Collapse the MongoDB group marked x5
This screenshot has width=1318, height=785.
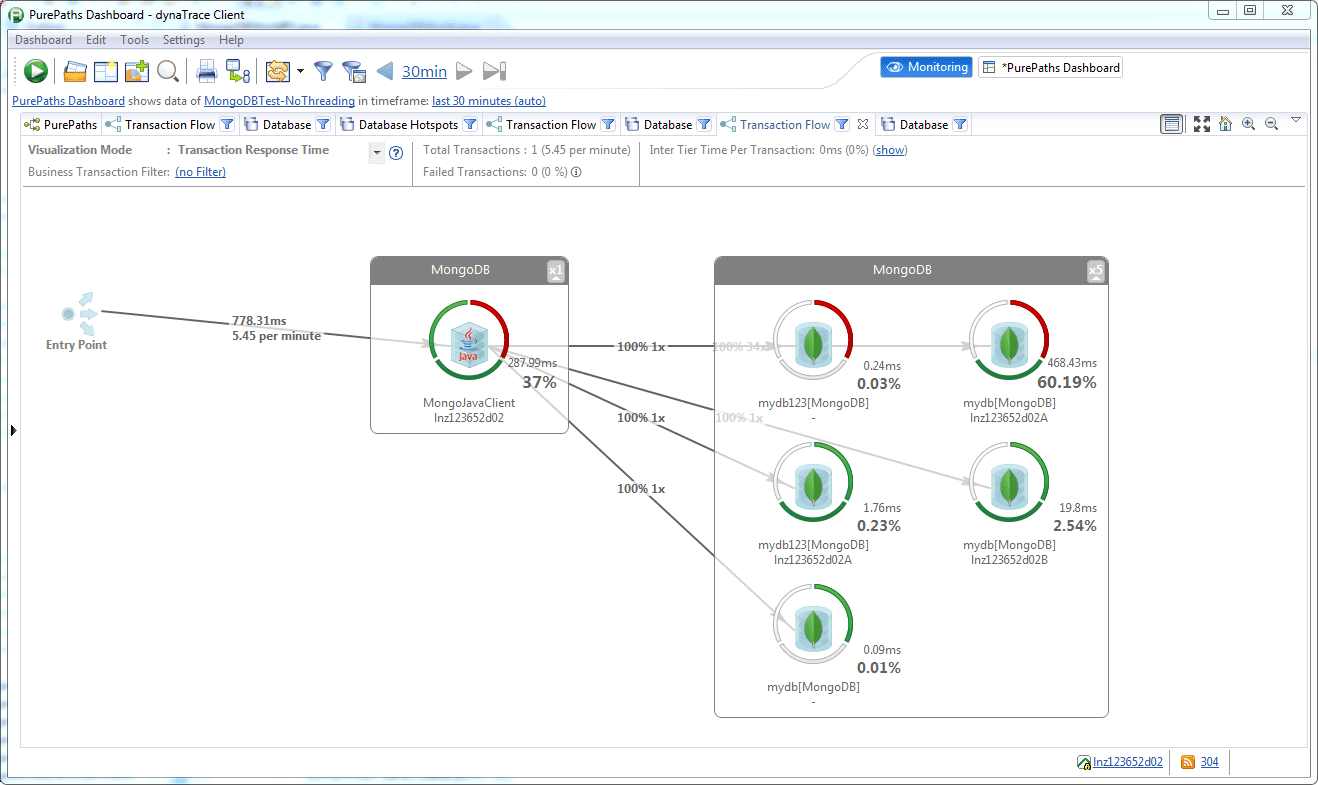[1096, 271]
